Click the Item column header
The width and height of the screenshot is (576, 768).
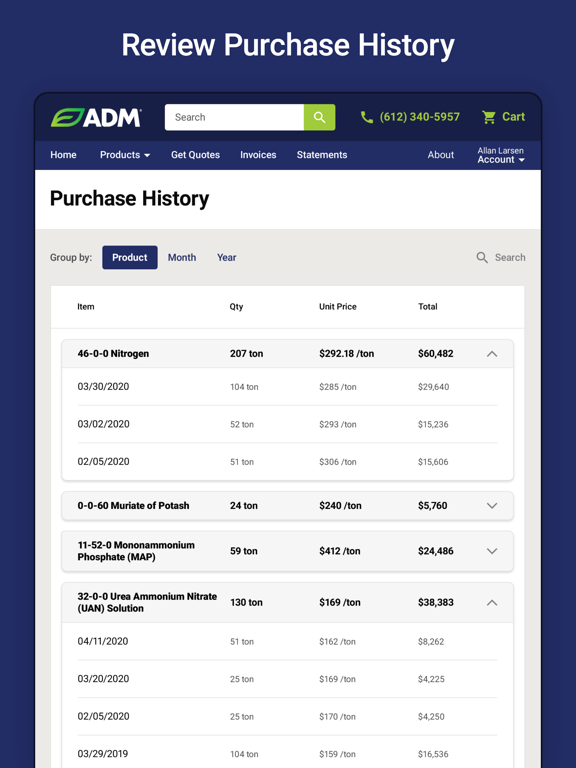coord(86,307)
